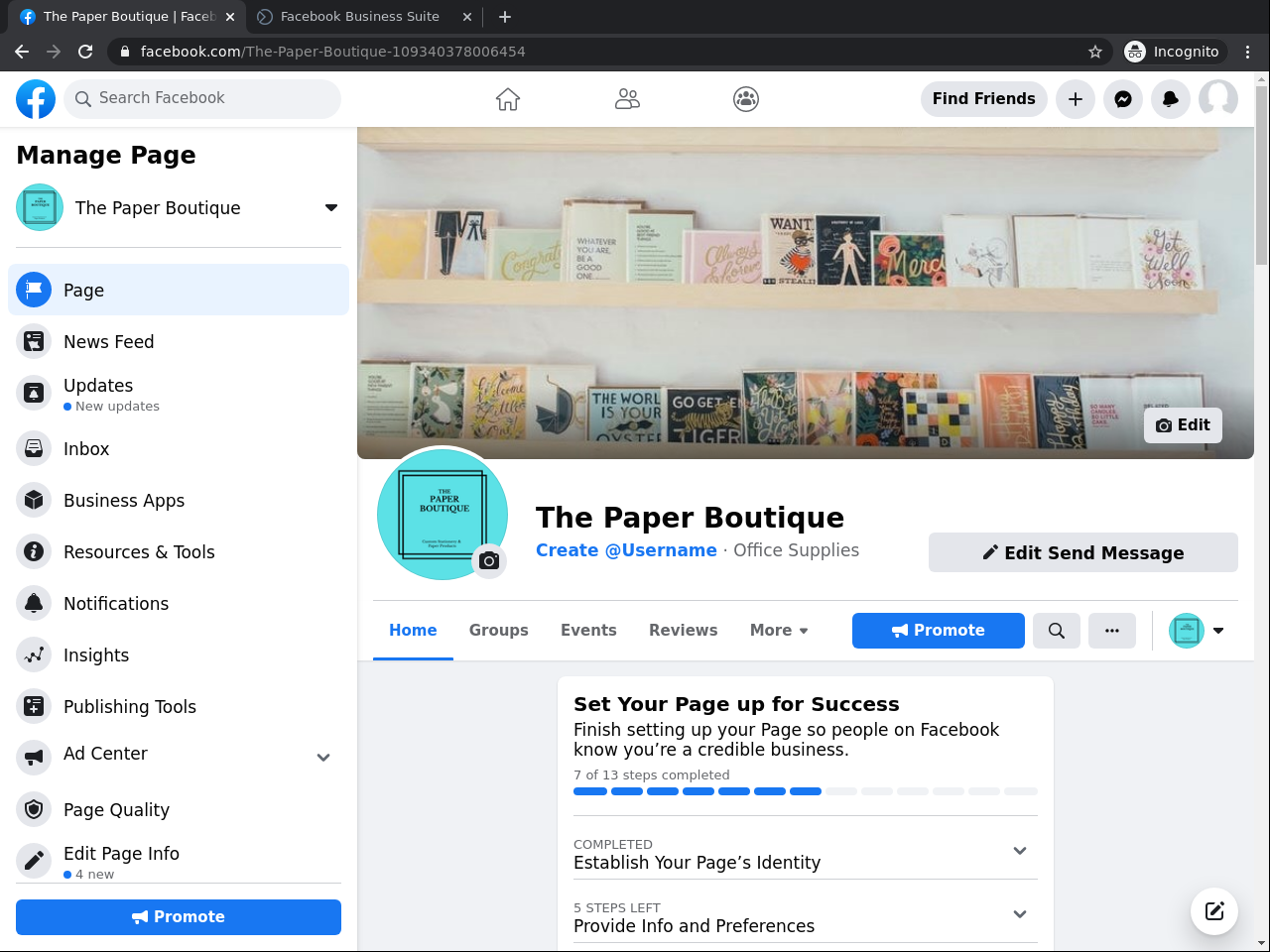The width and height of the screenshot is (1270, 952).
Task: Click the profile picture camera icon
Action: (x=489, y=561)
